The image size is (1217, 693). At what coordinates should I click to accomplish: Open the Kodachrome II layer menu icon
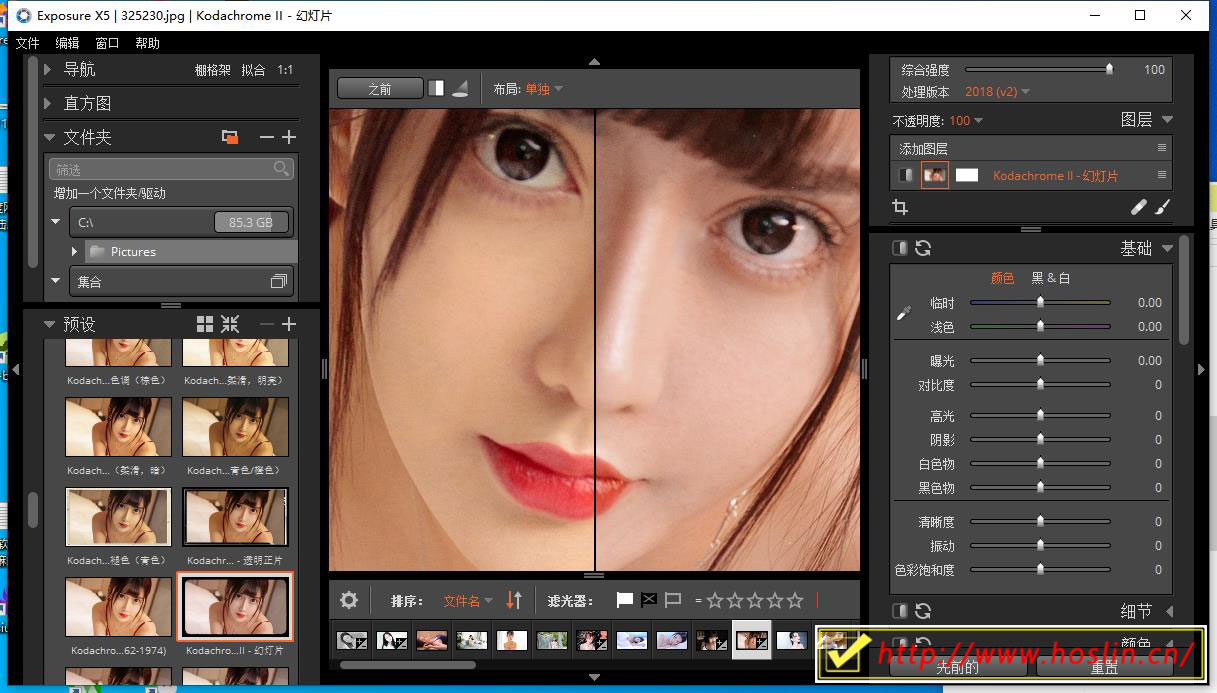click(1162, 175)
